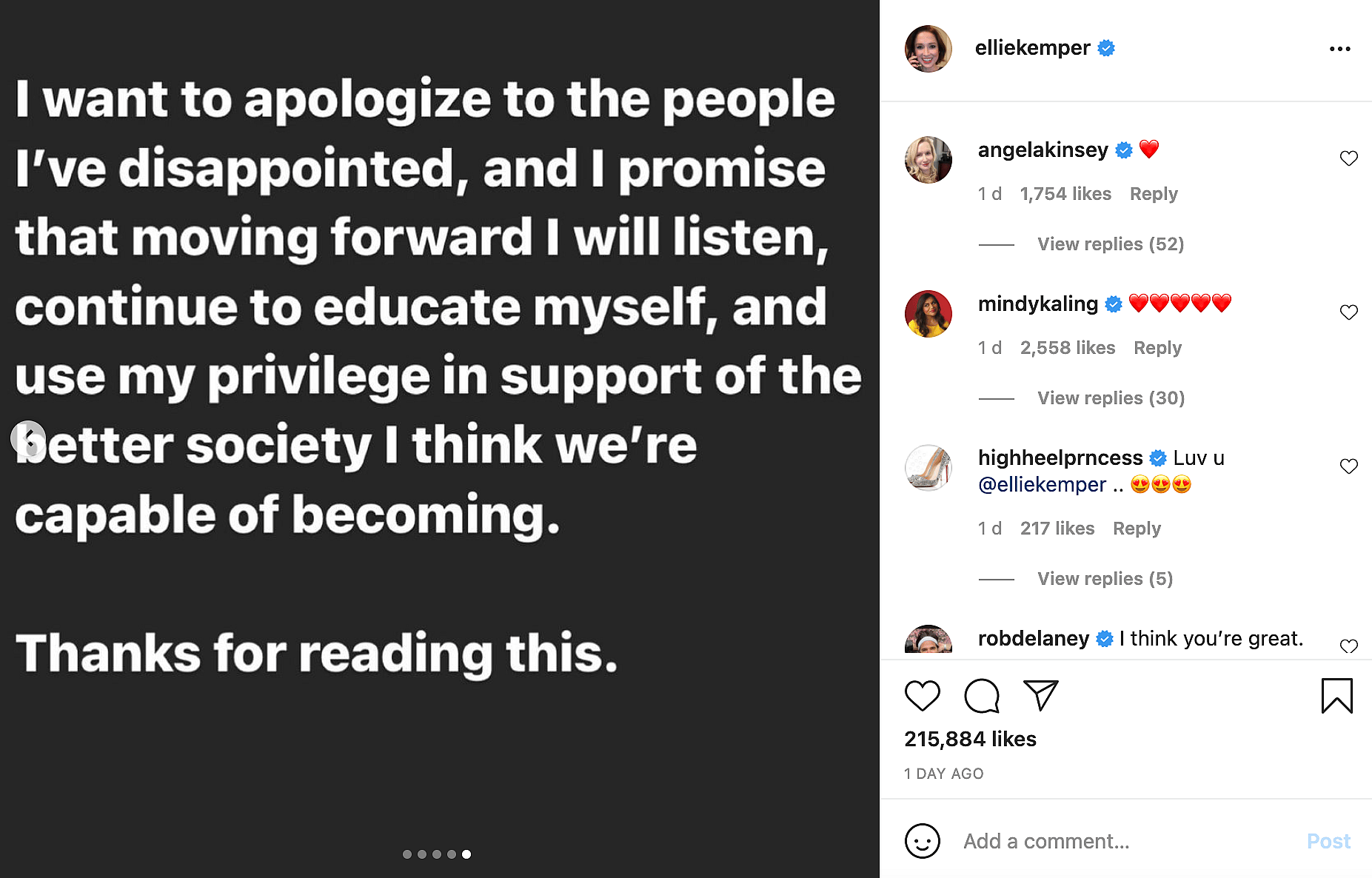This screenshot has height=878, width=1372.
Task: View the 215,884 likes list
Action: coord(970,739)
